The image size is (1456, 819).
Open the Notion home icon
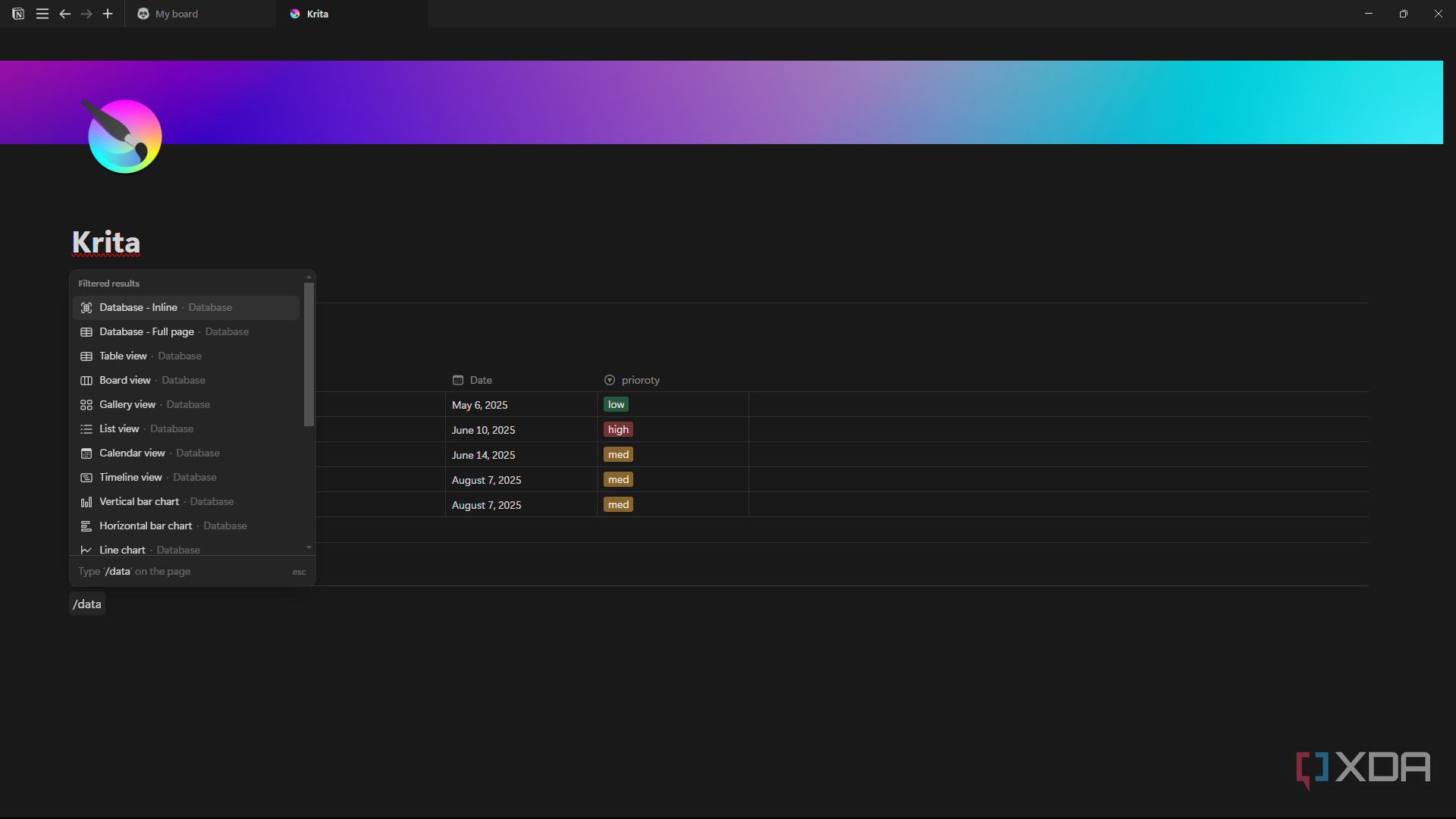(18, 14)
